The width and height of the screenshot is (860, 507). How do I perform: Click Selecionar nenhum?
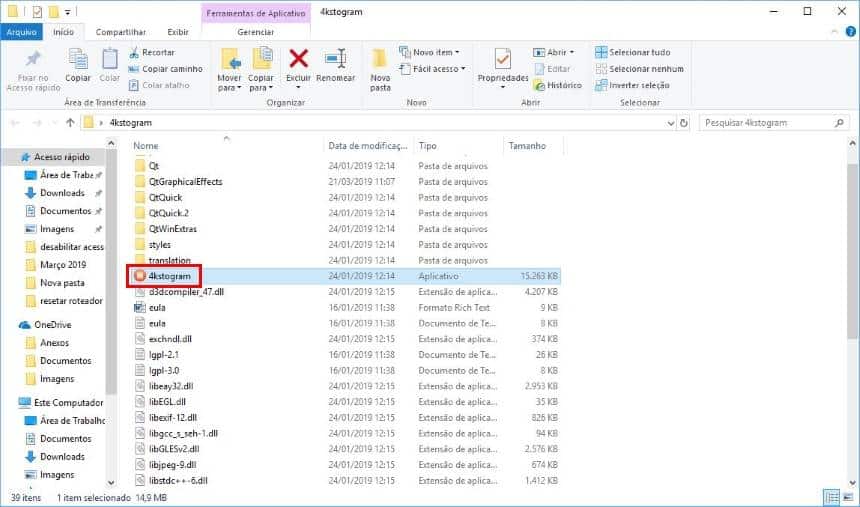[x=640, y=69]
